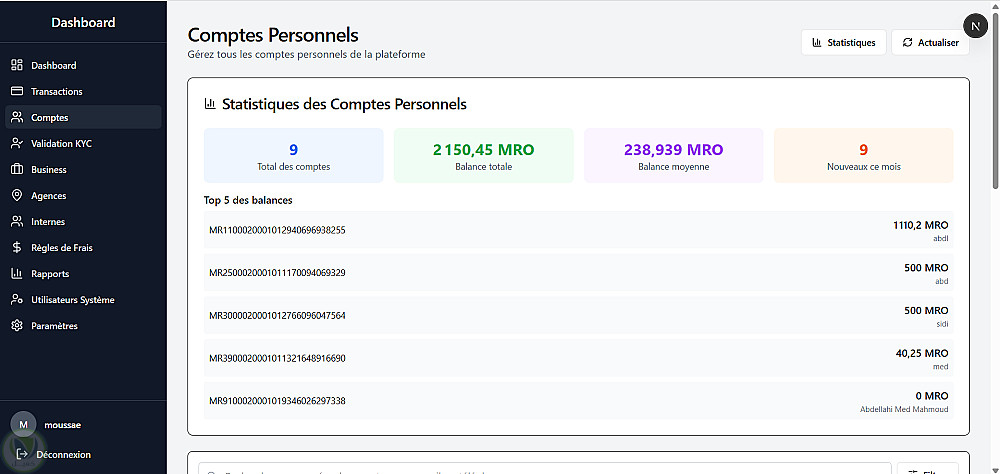1000x474 pixels.
Task: Refresh the list with Actualiser
Action: (x=930, y=43)
